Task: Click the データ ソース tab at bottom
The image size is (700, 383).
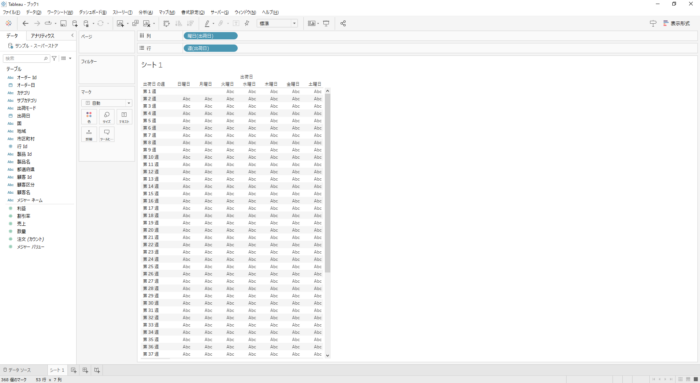Action: click(x=17, y=370)
